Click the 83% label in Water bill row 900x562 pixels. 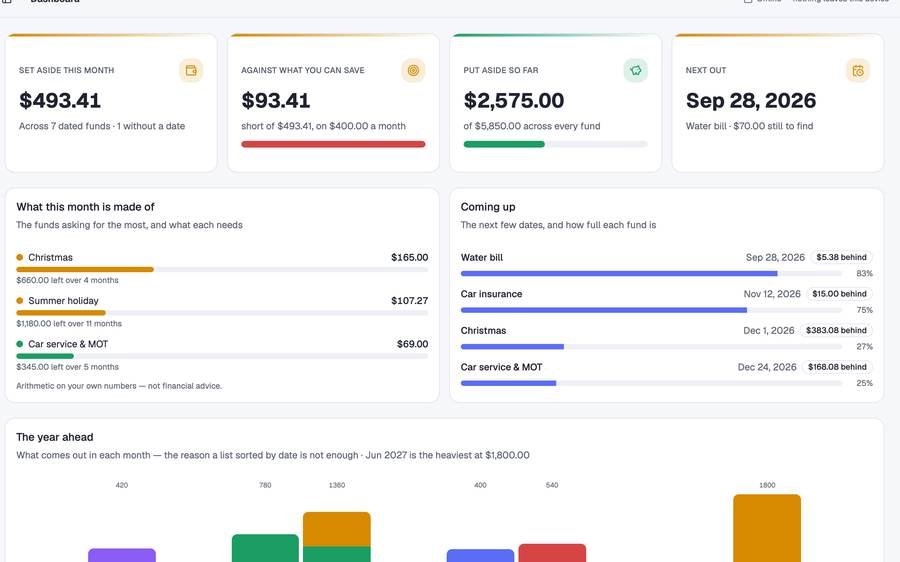(864, 273)
